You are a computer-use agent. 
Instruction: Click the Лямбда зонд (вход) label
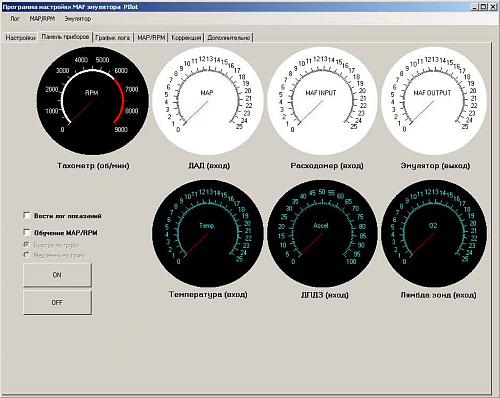pyautogui.click(x=438, y=295)
